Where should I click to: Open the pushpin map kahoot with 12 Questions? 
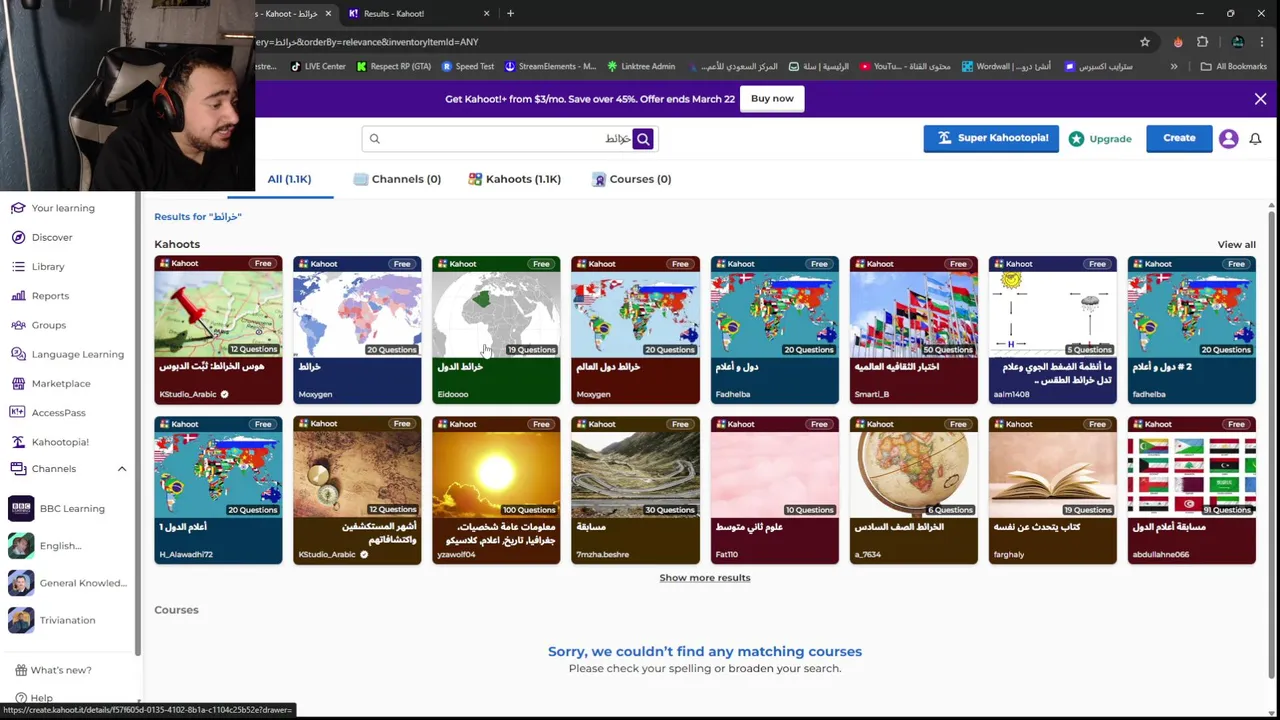click(x=218, y=330)
